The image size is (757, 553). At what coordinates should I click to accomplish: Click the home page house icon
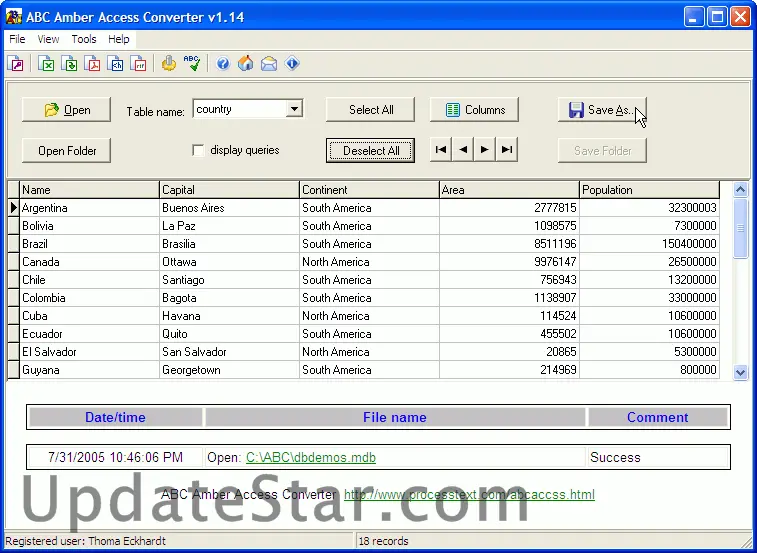245,64
